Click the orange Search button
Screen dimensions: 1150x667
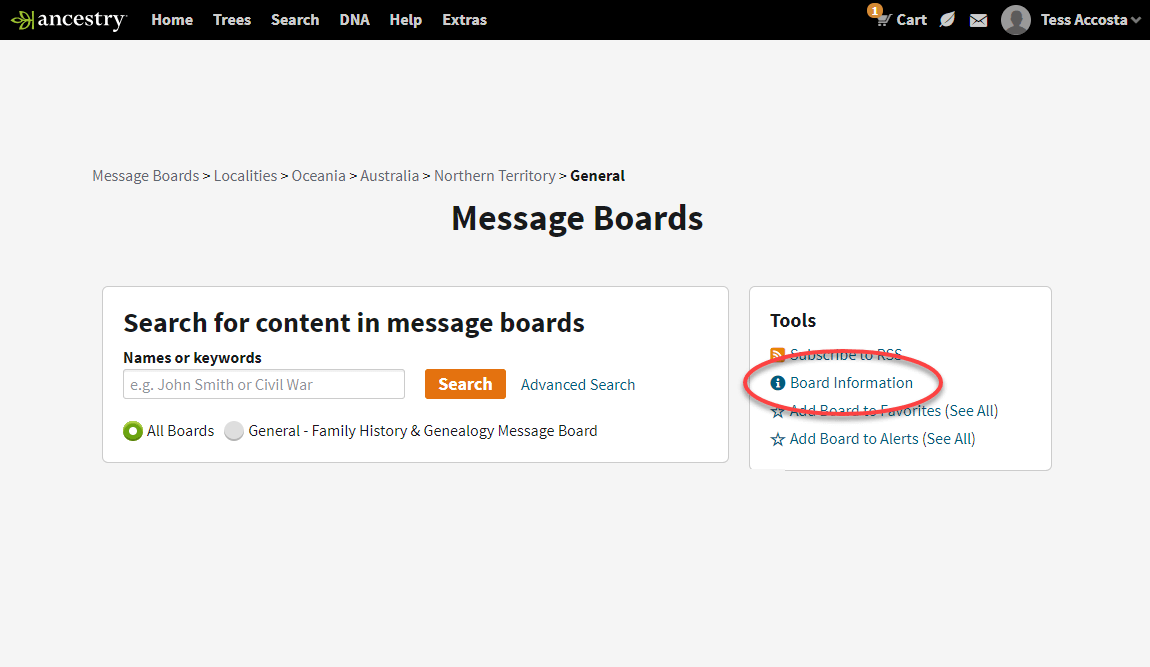point(465,384)
